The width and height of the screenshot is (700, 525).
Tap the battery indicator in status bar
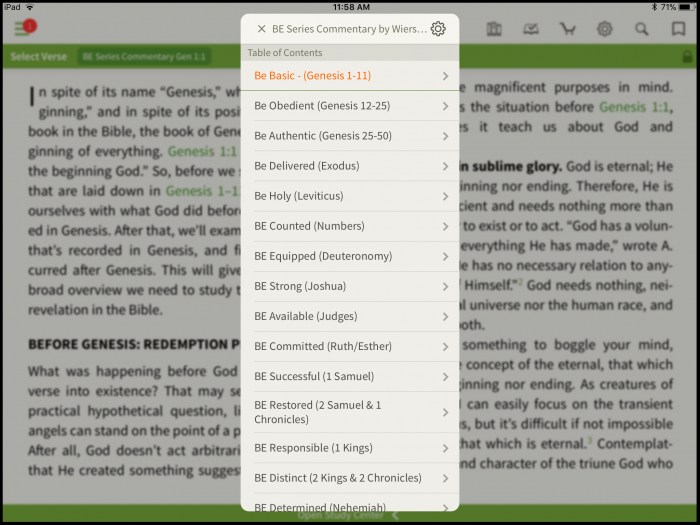point(687,7)
